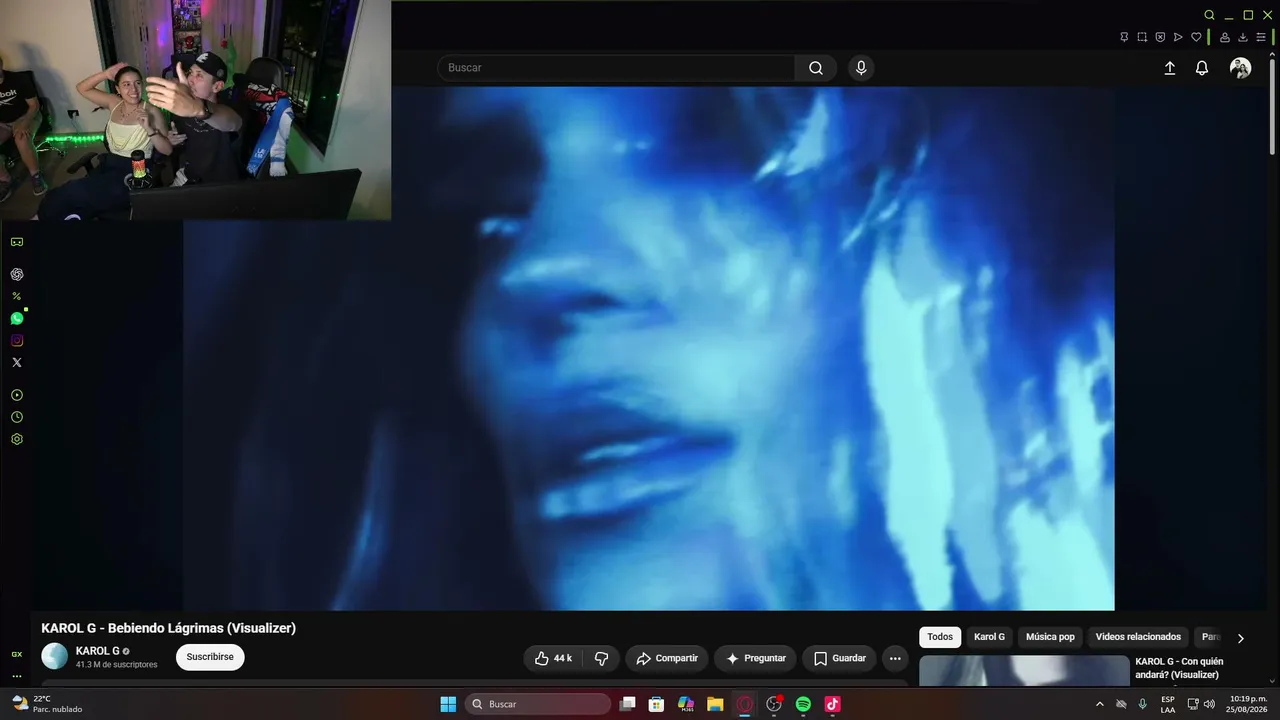Screen dimensions: 1280x720
Task: Click the GX logo at sidebar bottom
Action: [x=17, y=654]
